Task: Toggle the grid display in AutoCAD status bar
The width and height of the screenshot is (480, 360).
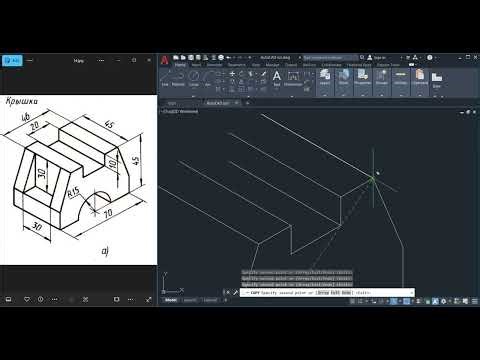Action: [352, 301]
